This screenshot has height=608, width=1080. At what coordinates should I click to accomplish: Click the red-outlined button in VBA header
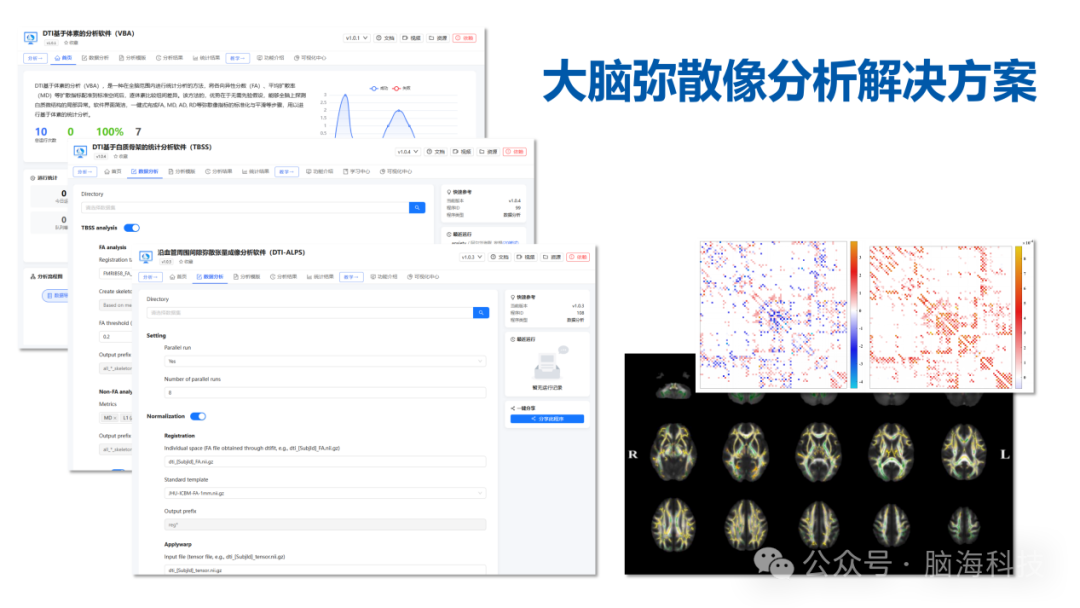point(464,38)
